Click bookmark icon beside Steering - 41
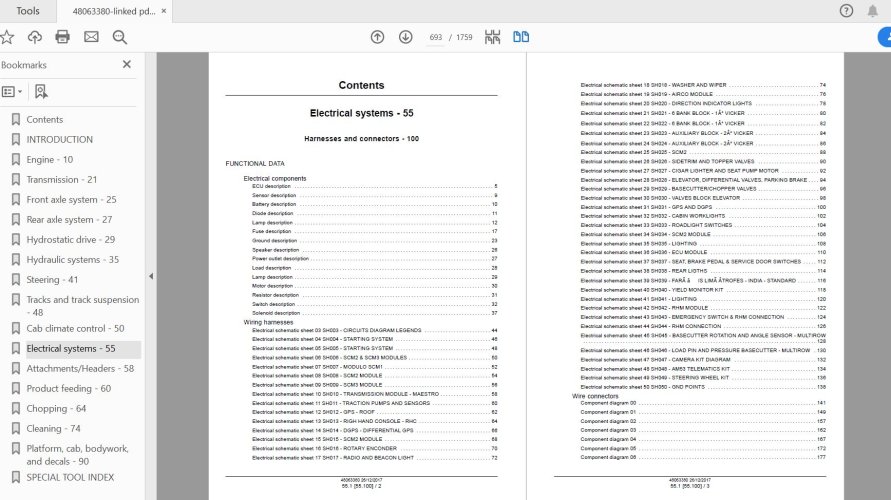 tap(16, 280)
